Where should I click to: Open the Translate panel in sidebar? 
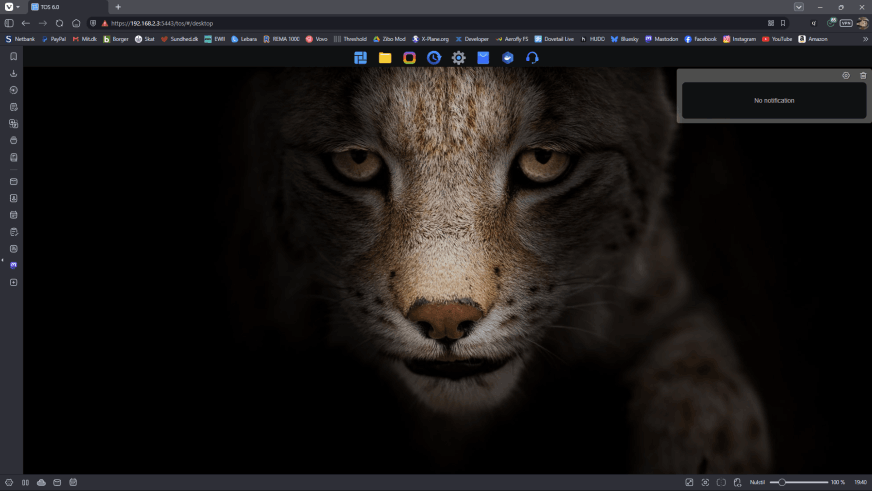click(13, 123)
